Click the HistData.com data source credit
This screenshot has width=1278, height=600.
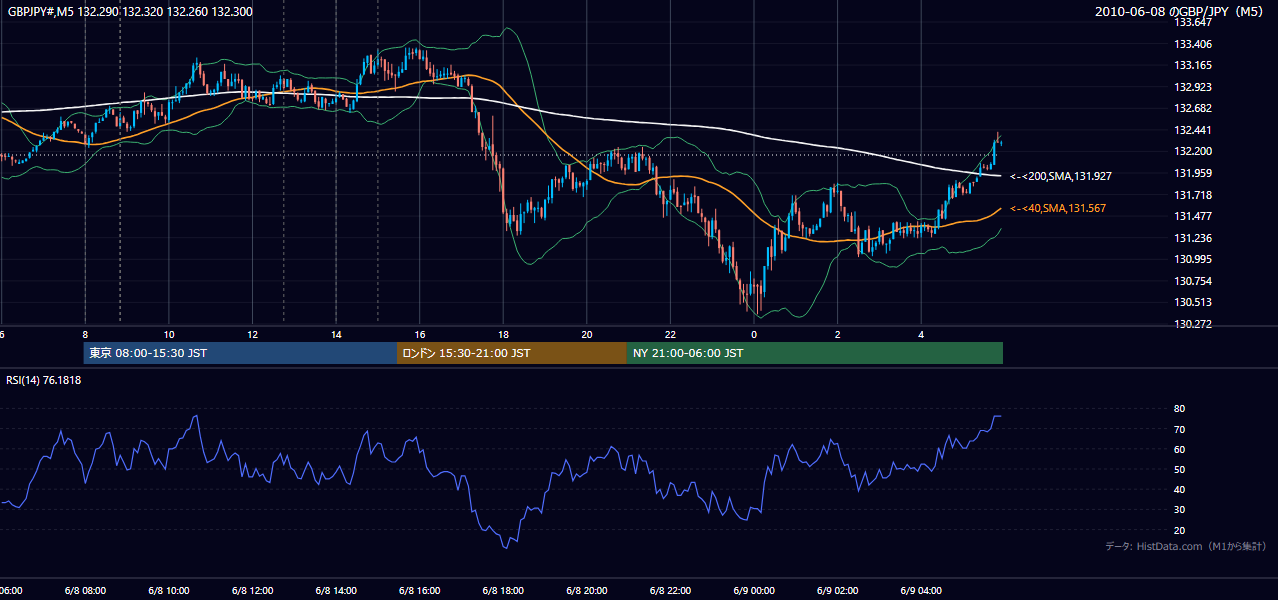[x=1186, y=546]
